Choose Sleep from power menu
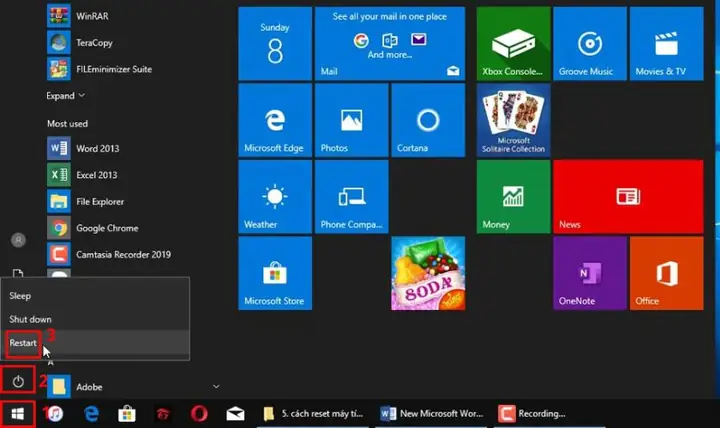The height and width of the screenshot is (428, 720). point(96,296)
